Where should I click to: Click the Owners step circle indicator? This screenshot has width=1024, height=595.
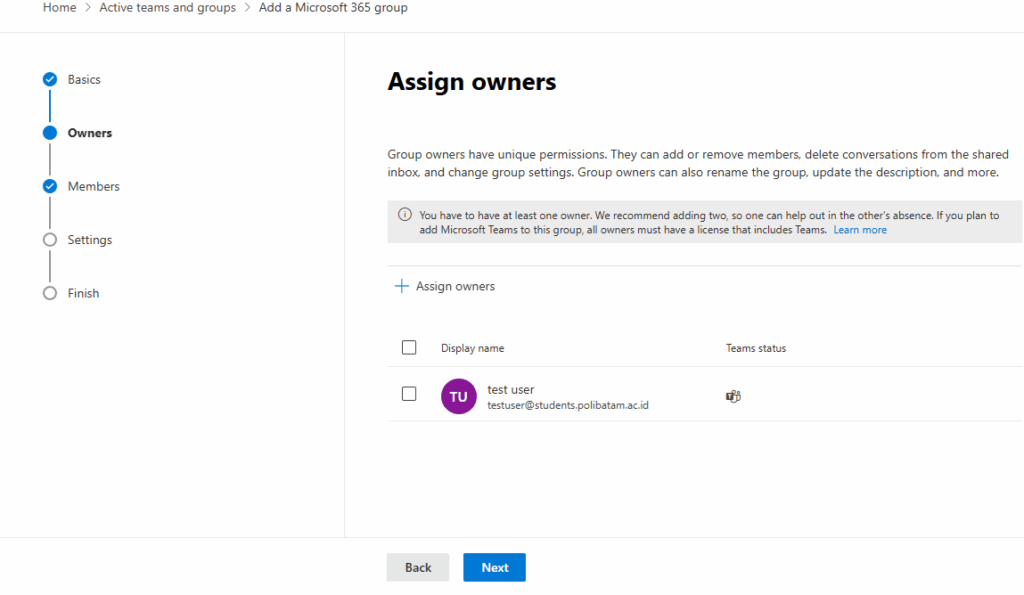pyautogui.click(x=50, y=133)
